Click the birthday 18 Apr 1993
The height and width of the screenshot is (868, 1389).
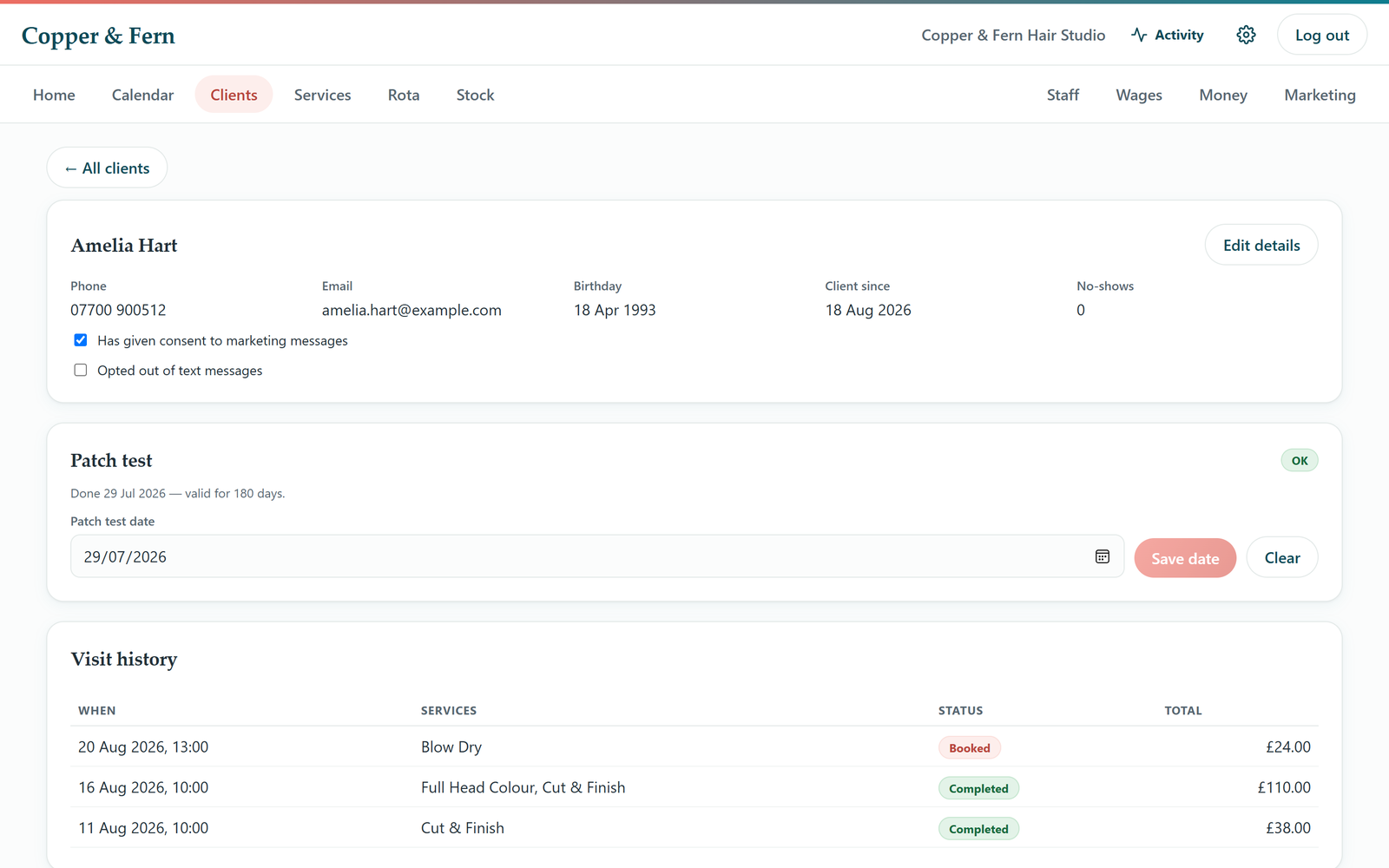[x=615, y=310]
